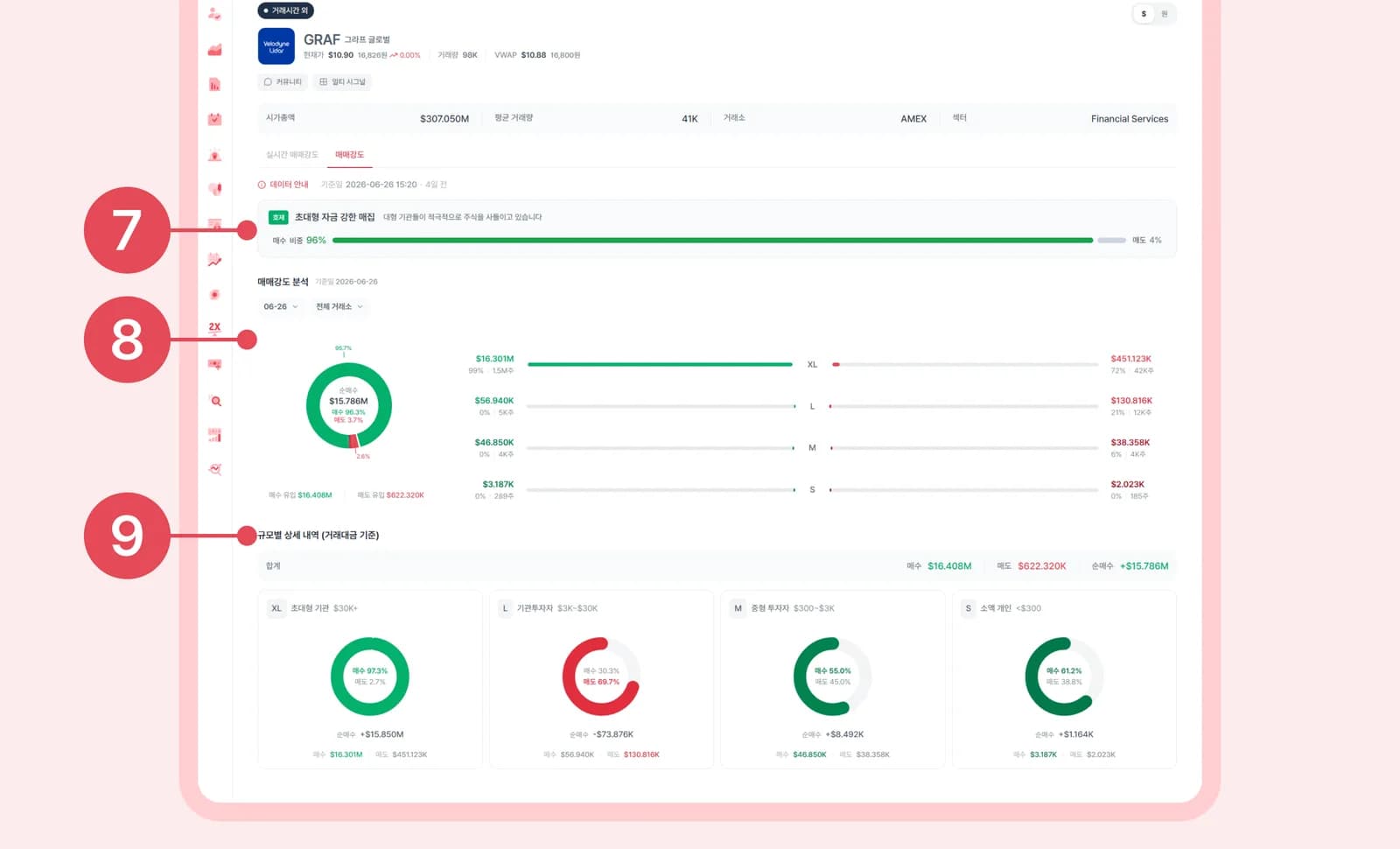Image resolution: width=1400 pixels, height=849 pixels.
Task: Open the 전체 거래소 exchange dropdown
Action: click(x=339, y=306)
